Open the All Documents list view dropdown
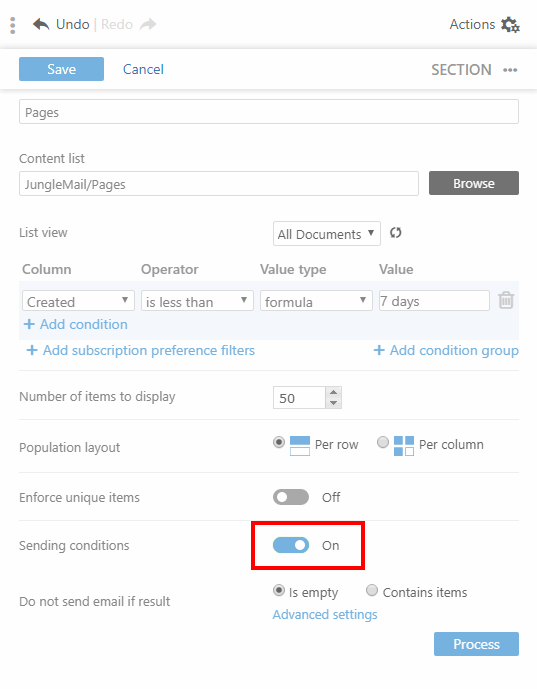537x689 pixels. click(327, 233)
